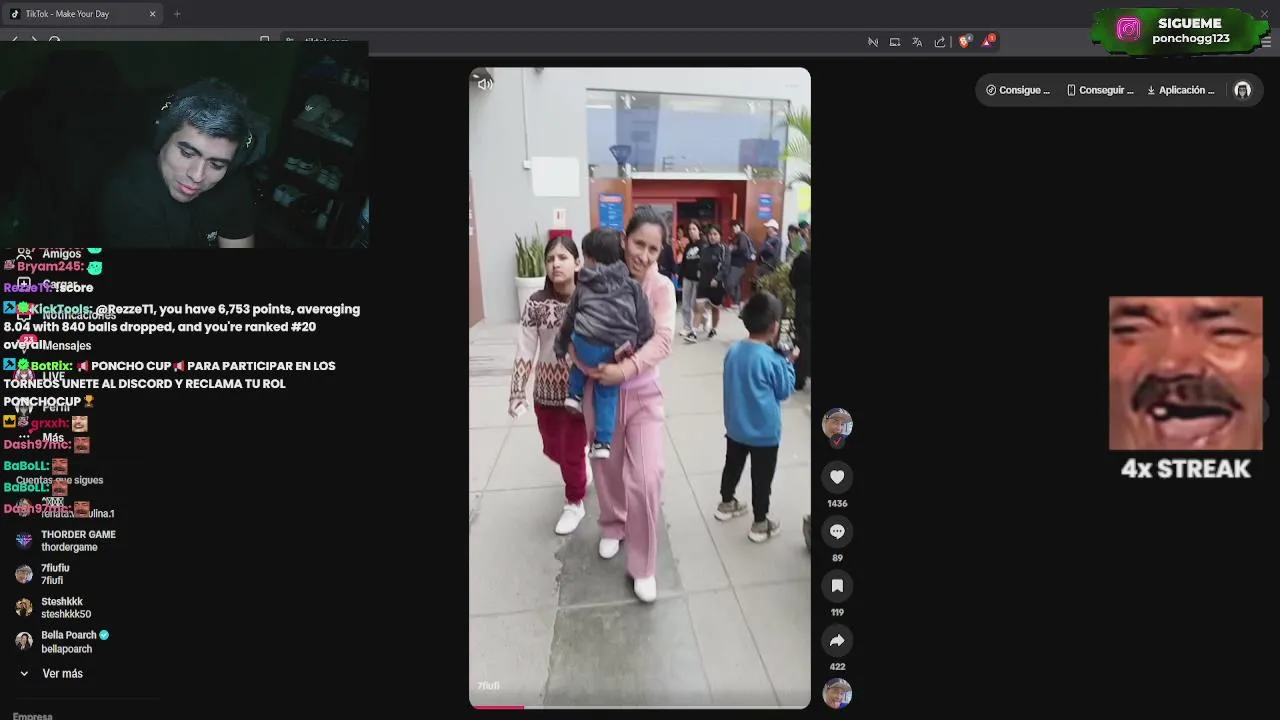Click the leftmost address bar toolbar icon
The width and height of the screenshot is (1280, 720).
click(873, 42)
